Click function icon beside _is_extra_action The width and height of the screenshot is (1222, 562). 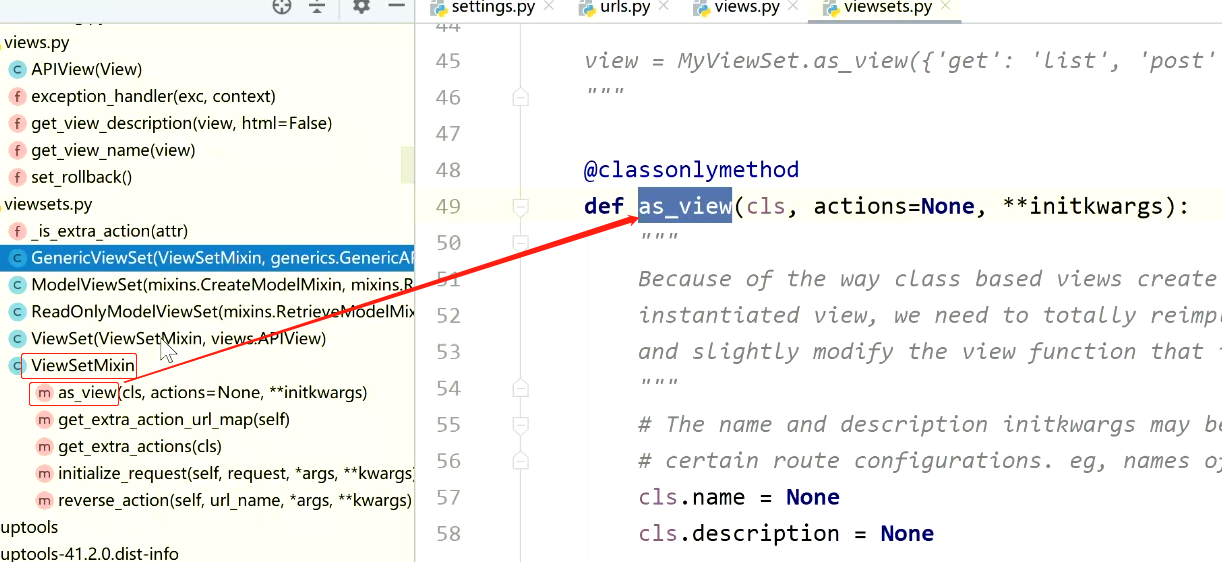(17, 231)
